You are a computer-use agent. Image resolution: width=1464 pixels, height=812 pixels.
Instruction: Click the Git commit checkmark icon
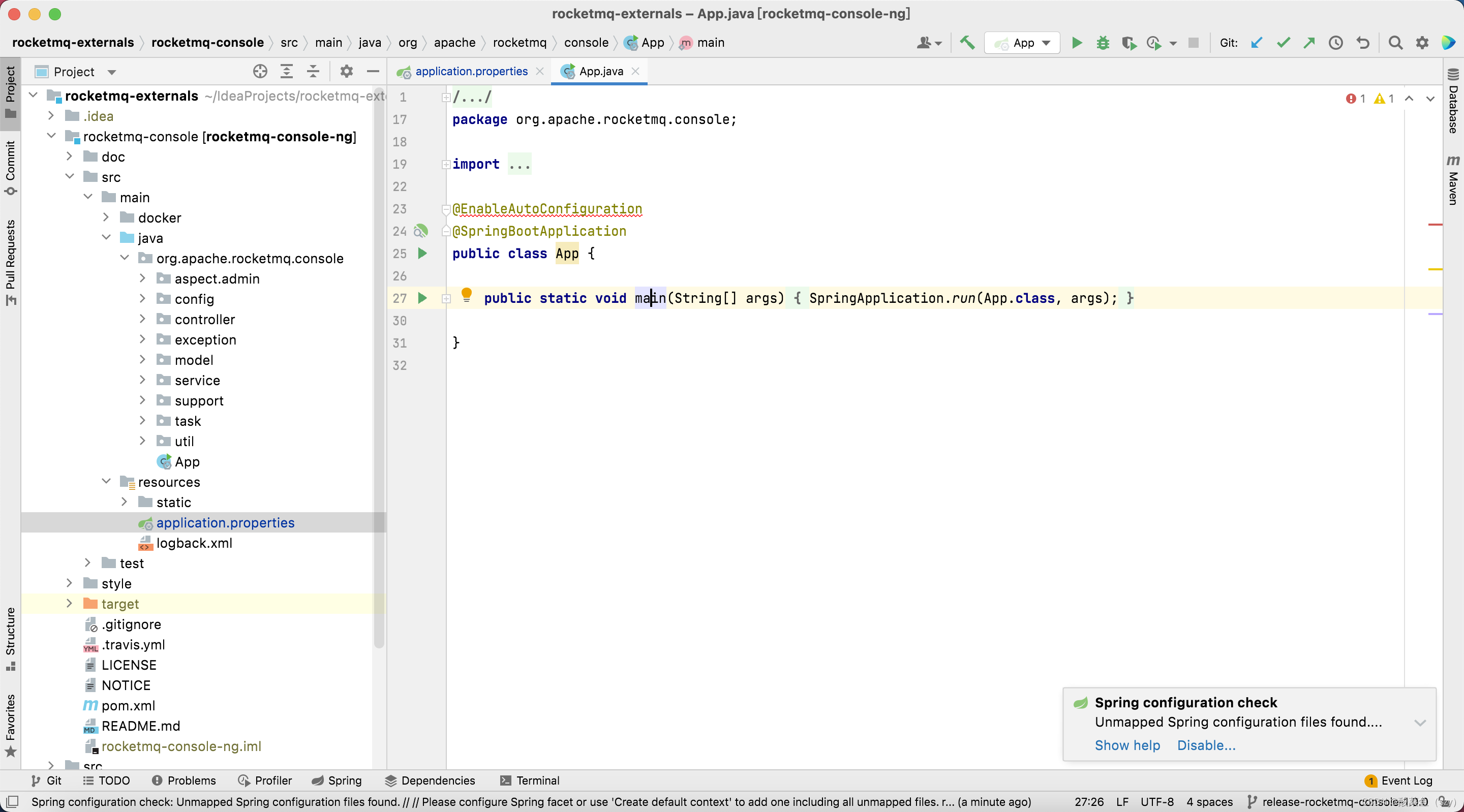[1283, 43]
